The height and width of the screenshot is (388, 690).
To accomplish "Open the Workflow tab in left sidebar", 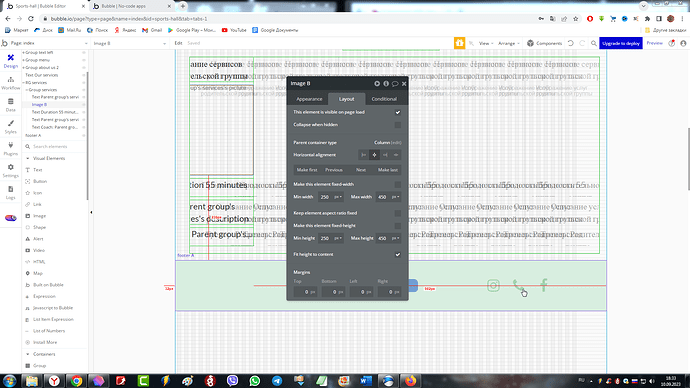I will 11,83.
